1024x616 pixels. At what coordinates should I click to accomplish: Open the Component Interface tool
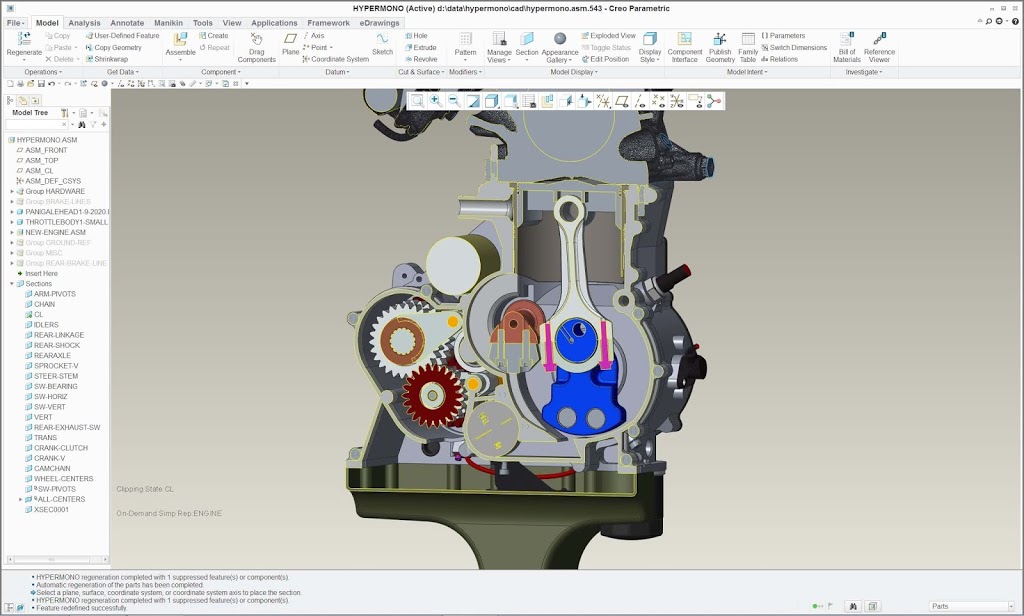tap(685, 40)
